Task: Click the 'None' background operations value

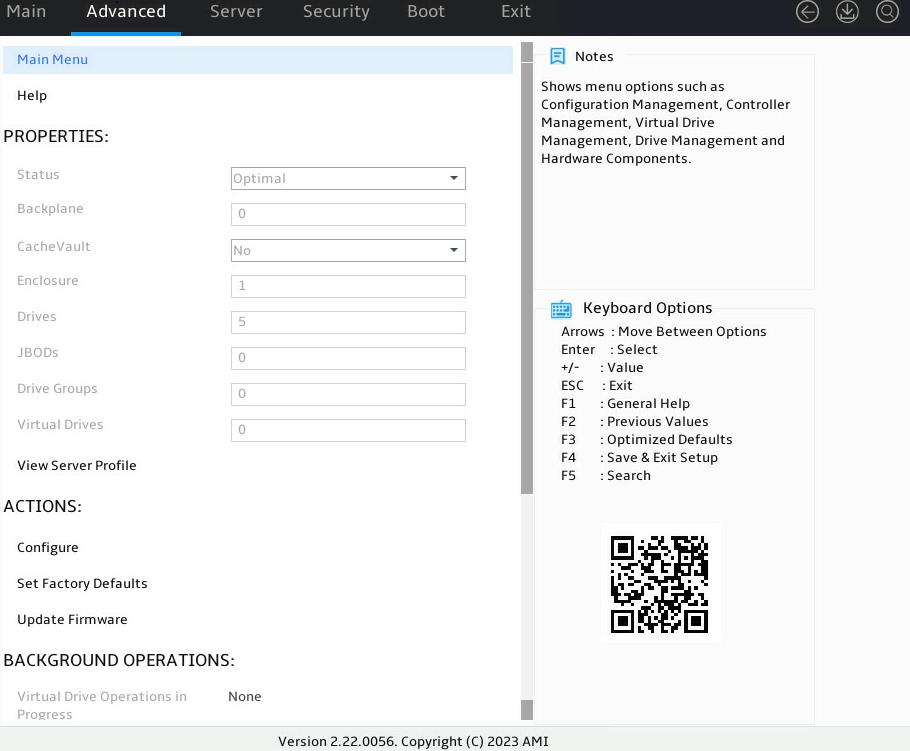Action: (x=244, y=696)
